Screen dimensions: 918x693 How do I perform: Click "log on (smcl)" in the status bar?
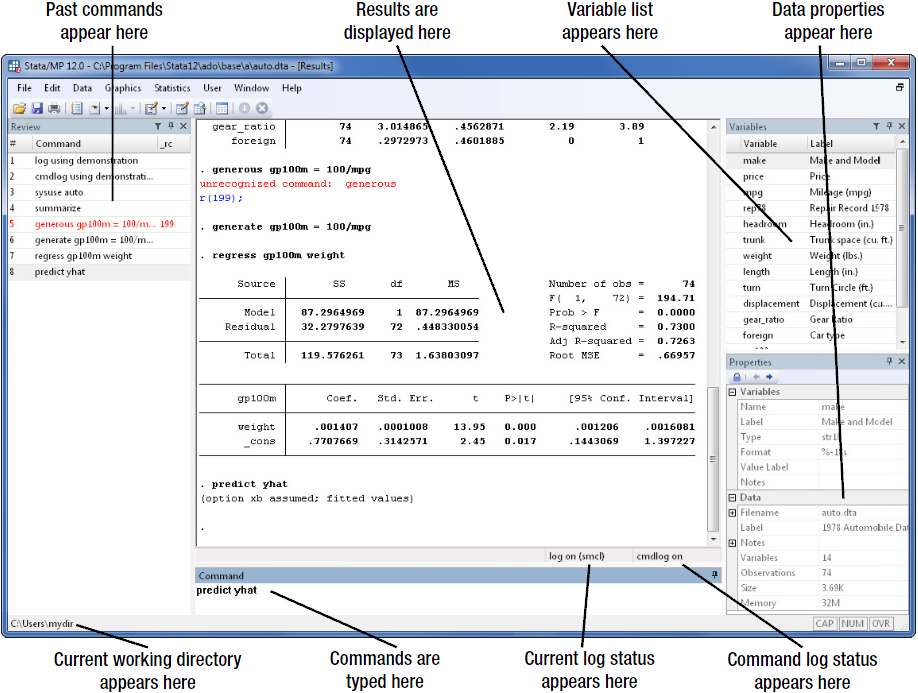click(x=577, y=556)
